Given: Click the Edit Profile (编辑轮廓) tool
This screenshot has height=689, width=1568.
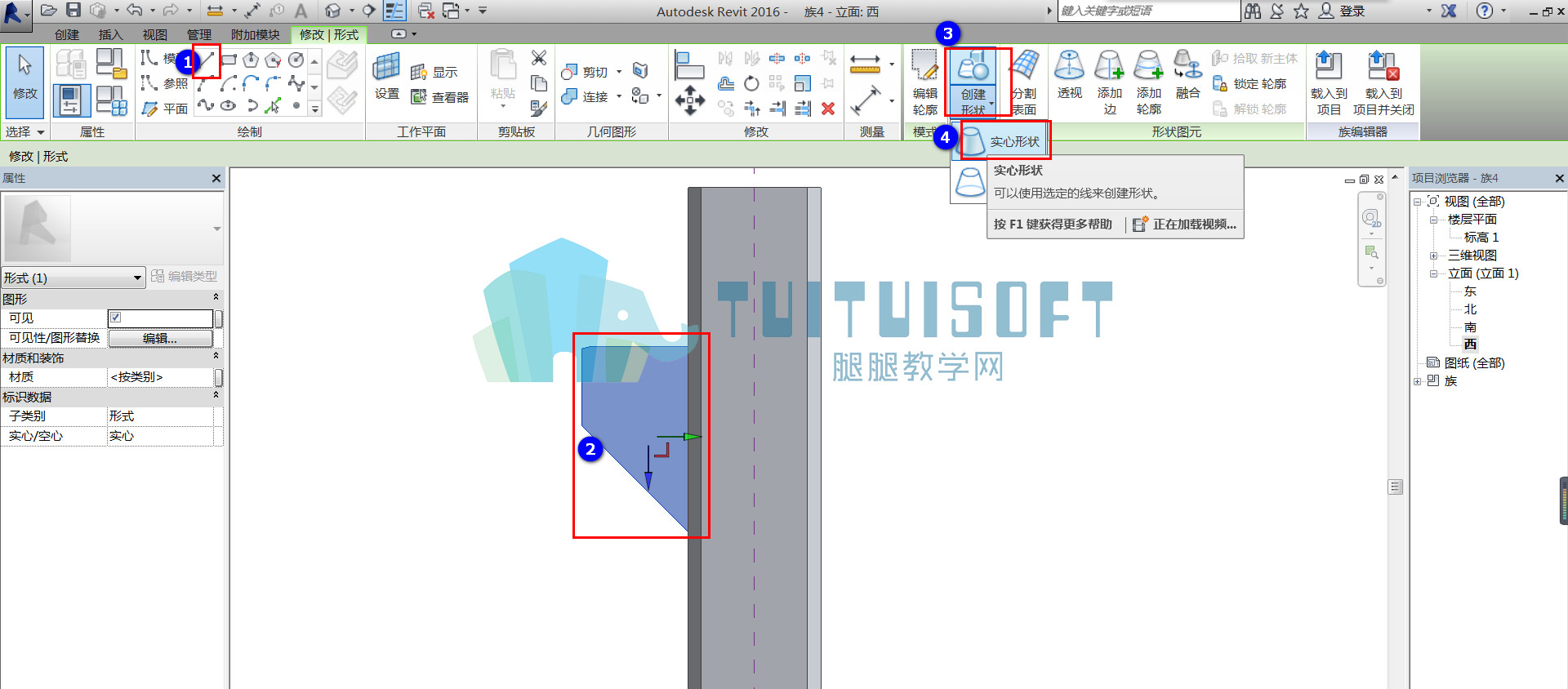Looking at the screenshot, I should point(924,82).
